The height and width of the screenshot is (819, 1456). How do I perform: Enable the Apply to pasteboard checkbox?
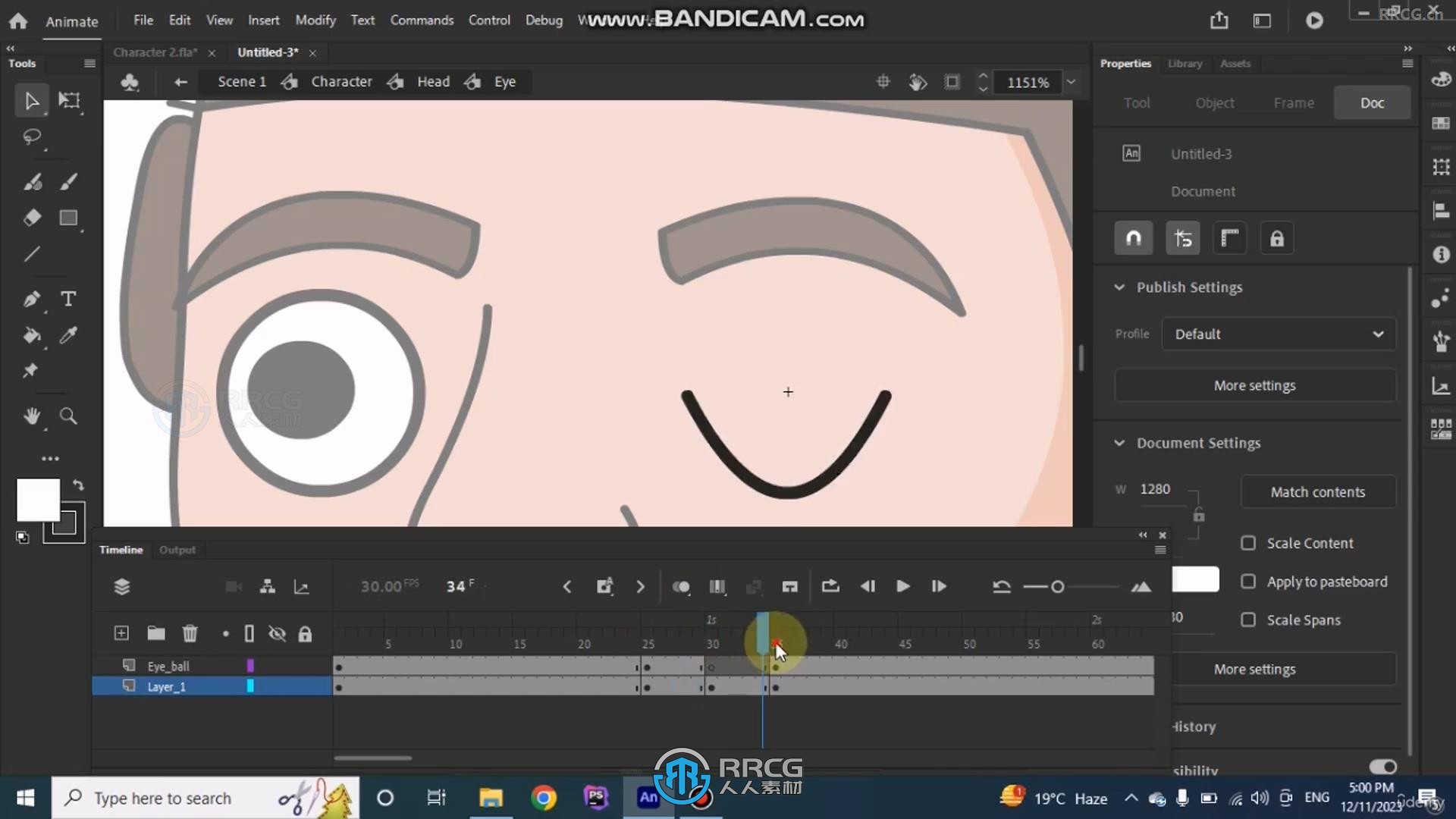[x=1248, y=582]
